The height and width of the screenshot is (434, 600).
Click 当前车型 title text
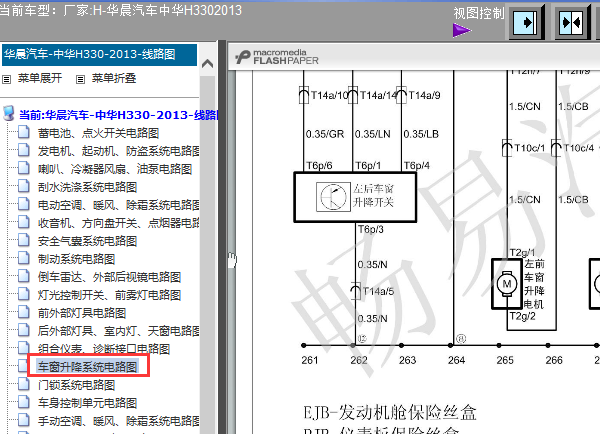click(121, 10)
